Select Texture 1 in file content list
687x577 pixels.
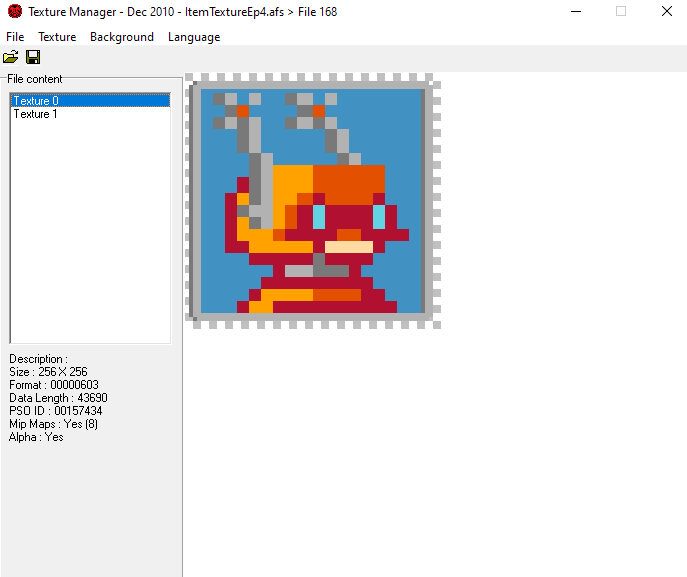click(90, 114)
